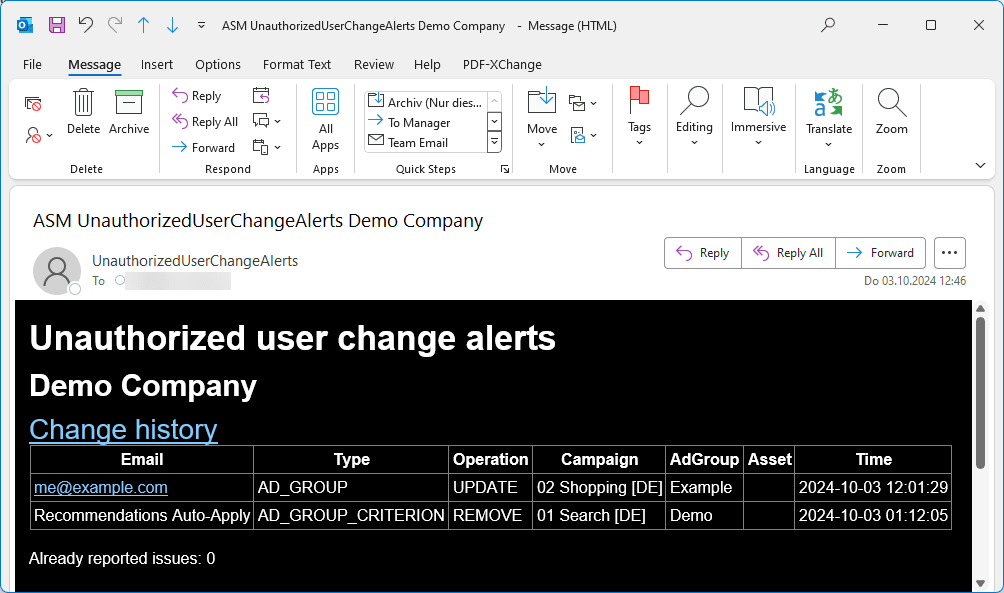Forward the email from the ribbon

pyautogui.click(x=203, y=146)
